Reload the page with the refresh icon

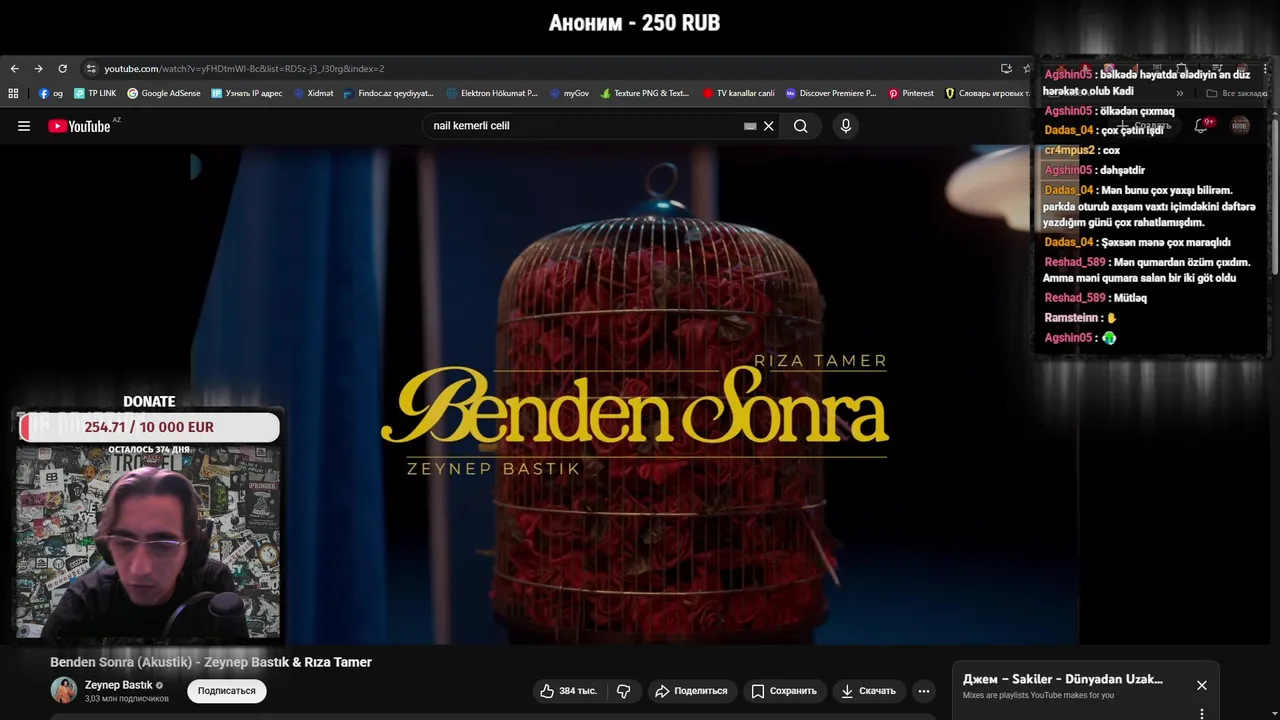pos(62,69)
